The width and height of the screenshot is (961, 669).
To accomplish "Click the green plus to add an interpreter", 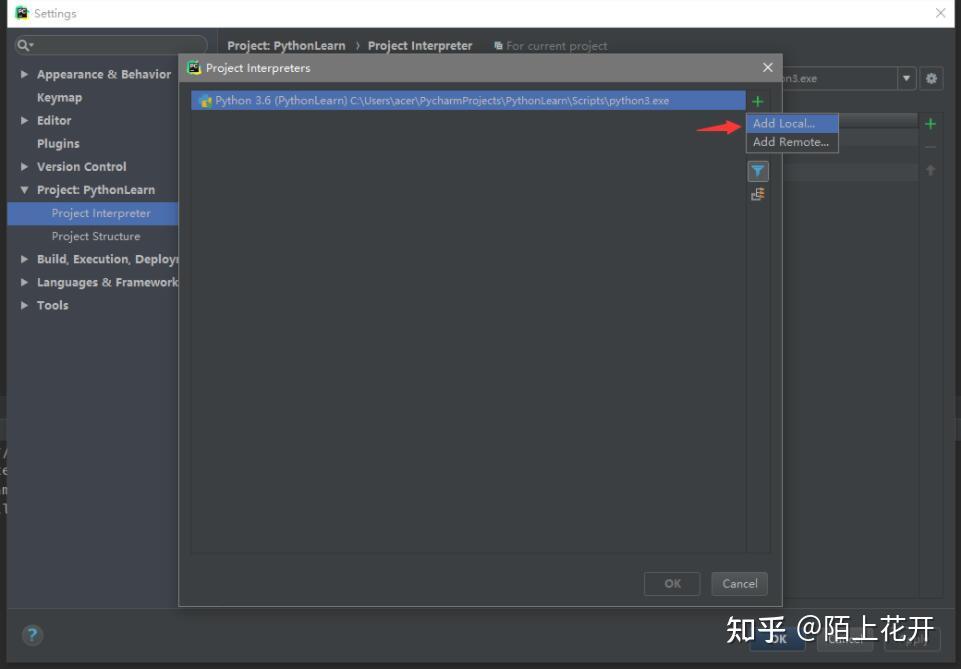I will (757, 101).
